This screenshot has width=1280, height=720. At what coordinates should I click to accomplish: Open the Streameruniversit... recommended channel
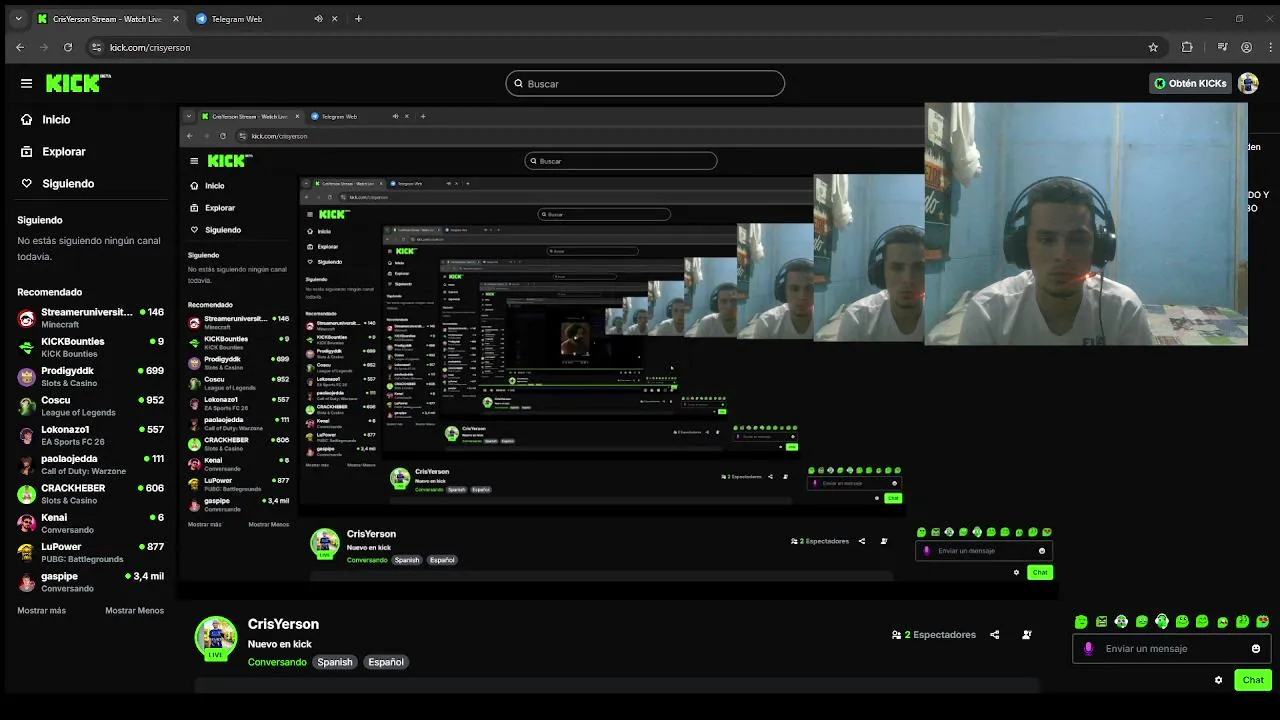90,318
